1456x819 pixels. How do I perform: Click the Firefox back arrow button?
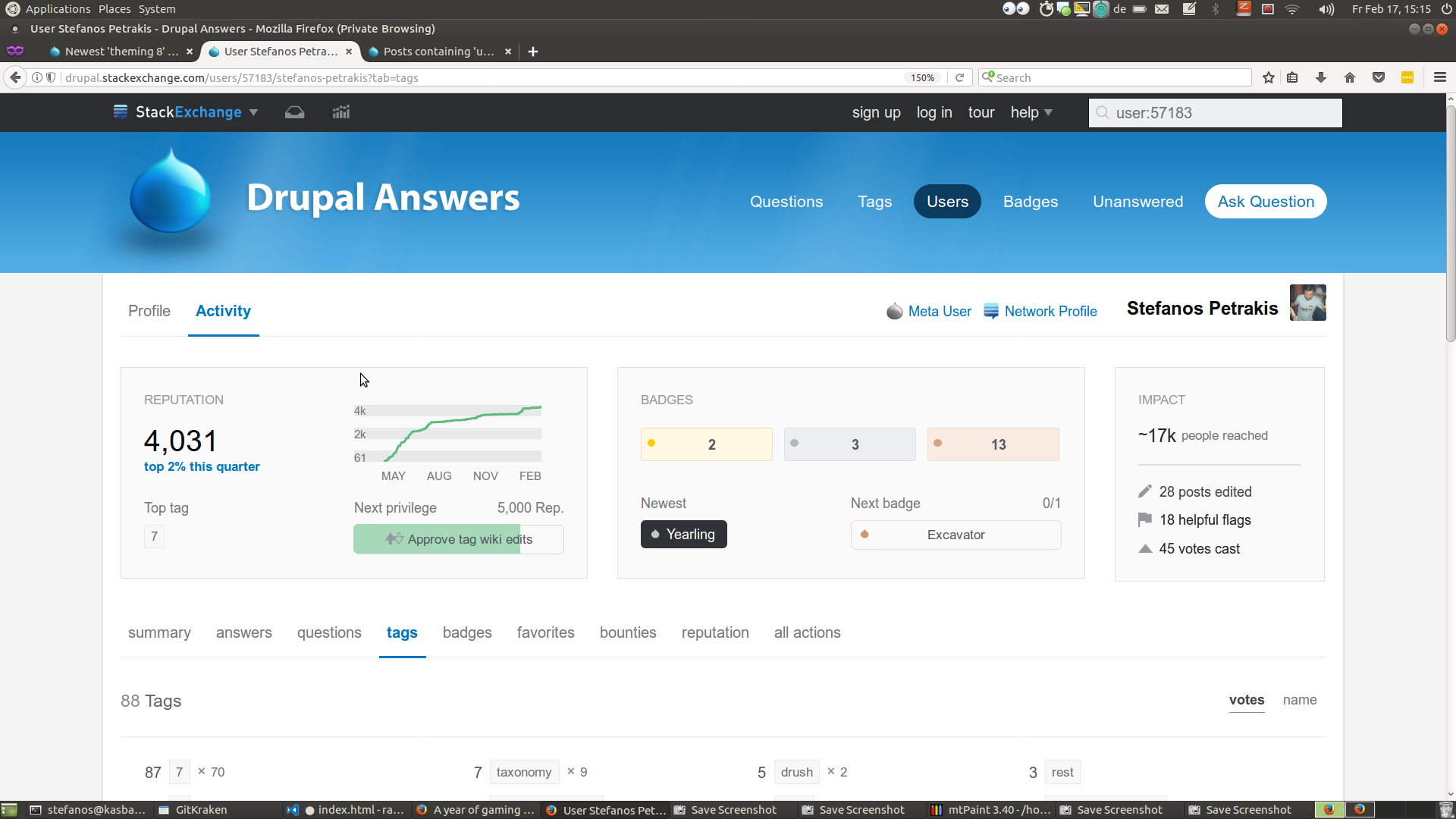(x=15, y=77)
